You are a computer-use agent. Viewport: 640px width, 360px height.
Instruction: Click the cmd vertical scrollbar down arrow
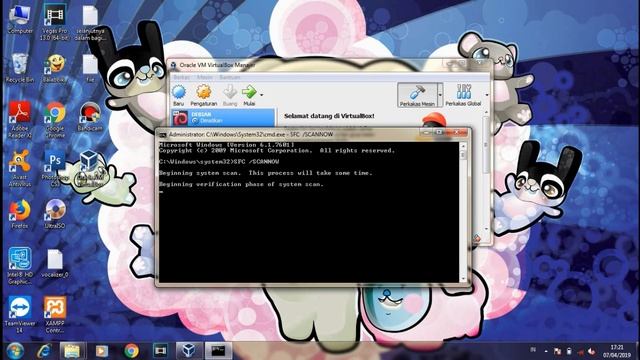point(463,279)
